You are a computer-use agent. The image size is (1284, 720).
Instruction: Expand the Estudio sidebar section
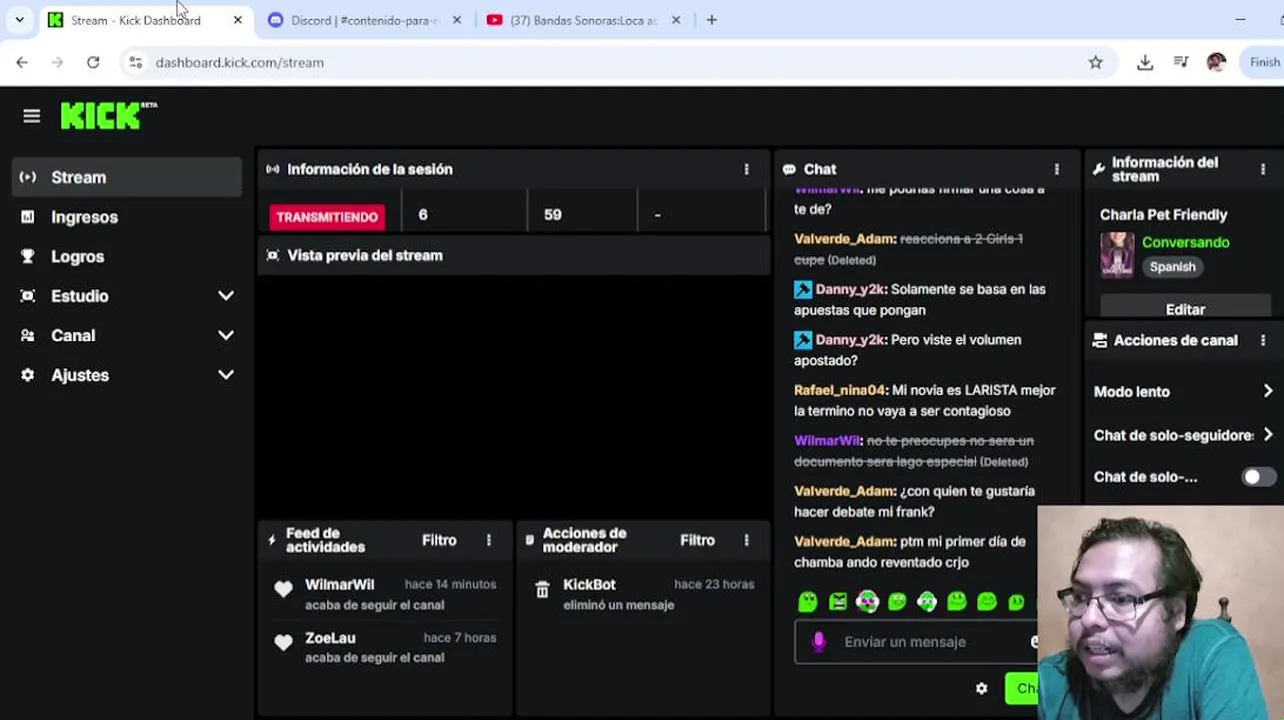[226, 296]
